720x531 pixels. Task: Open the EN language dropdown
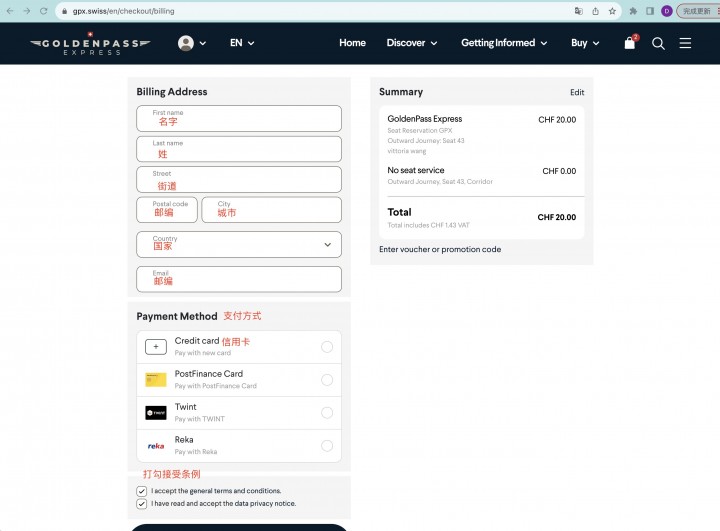(242, 43)
